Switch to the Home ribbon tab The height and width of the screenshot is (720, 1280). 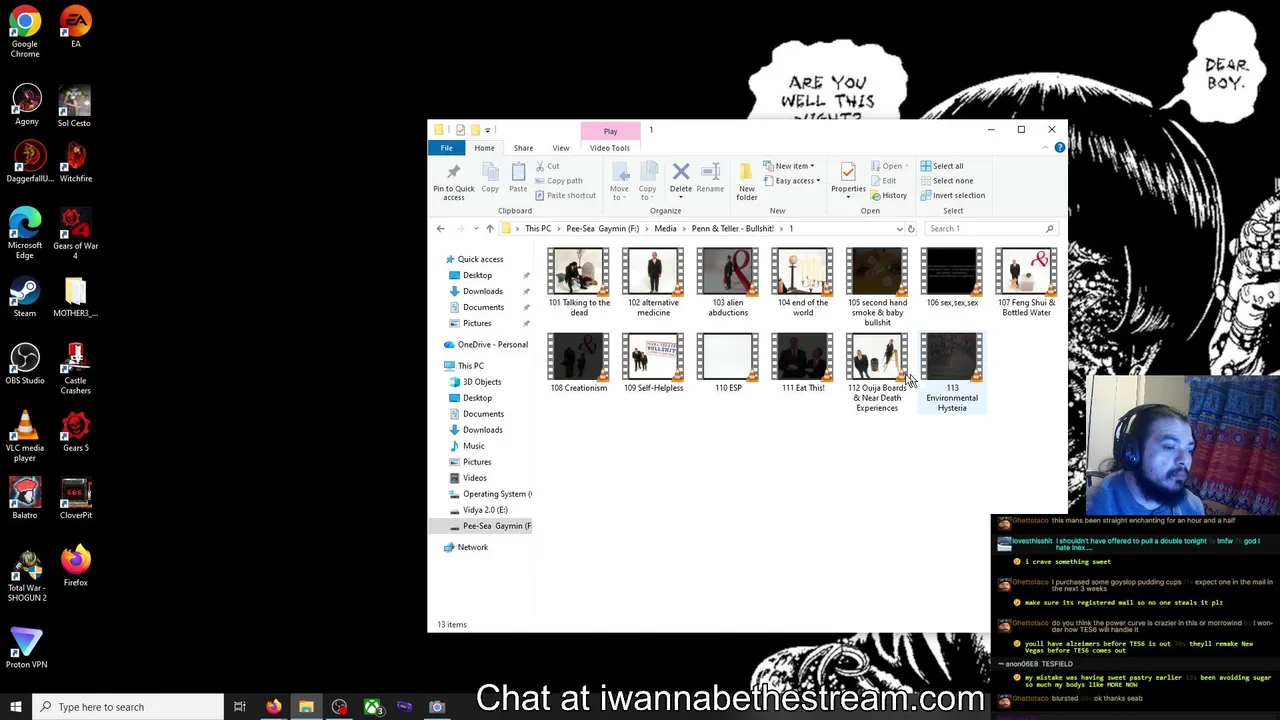484,148
